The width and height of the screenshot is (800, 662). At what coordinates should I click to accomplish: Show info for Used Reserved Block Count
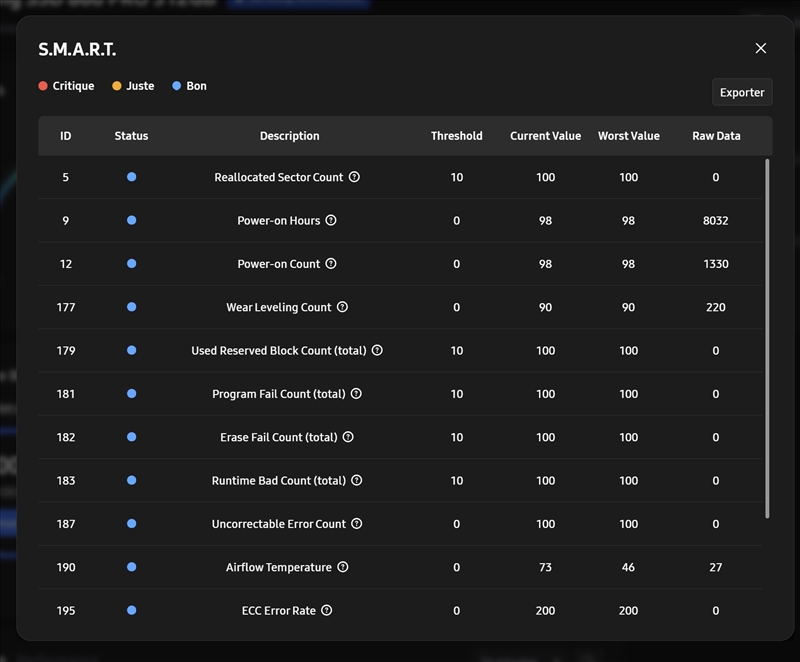point(377,350)
